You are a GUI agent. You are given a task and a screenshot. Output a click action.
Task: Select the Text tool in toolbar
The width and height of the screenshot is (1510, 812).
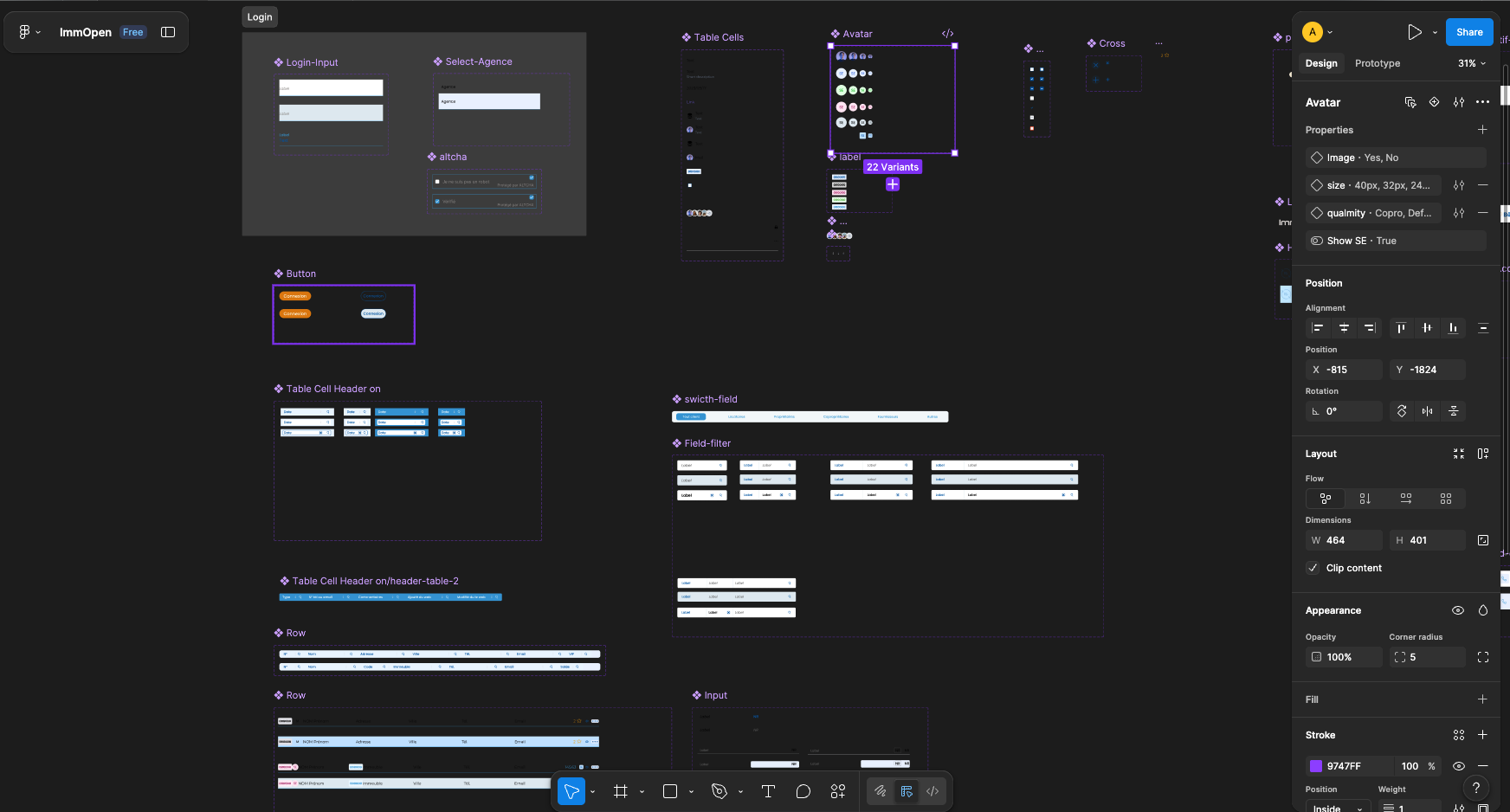click(767, 791)
